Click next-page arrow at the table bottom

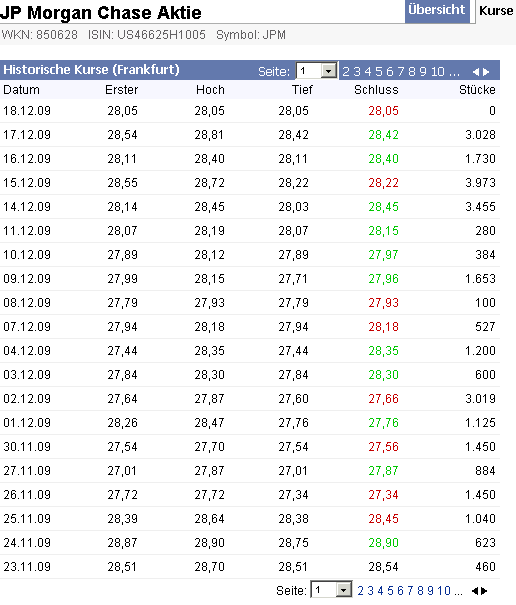484,591
